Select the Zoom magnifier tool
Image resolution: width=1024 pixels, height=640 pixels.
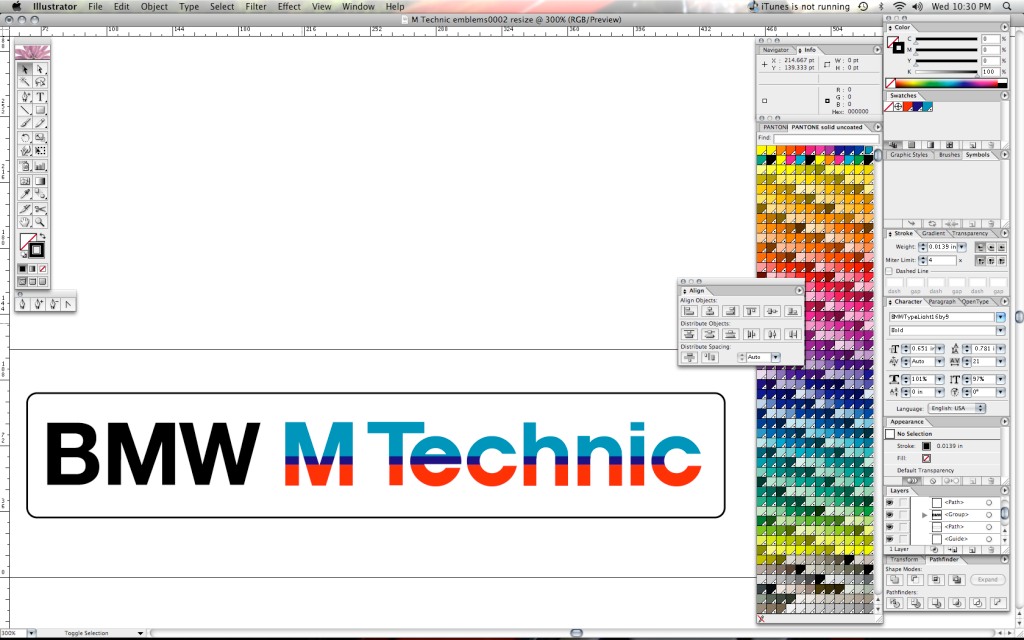tap(40, 222)
